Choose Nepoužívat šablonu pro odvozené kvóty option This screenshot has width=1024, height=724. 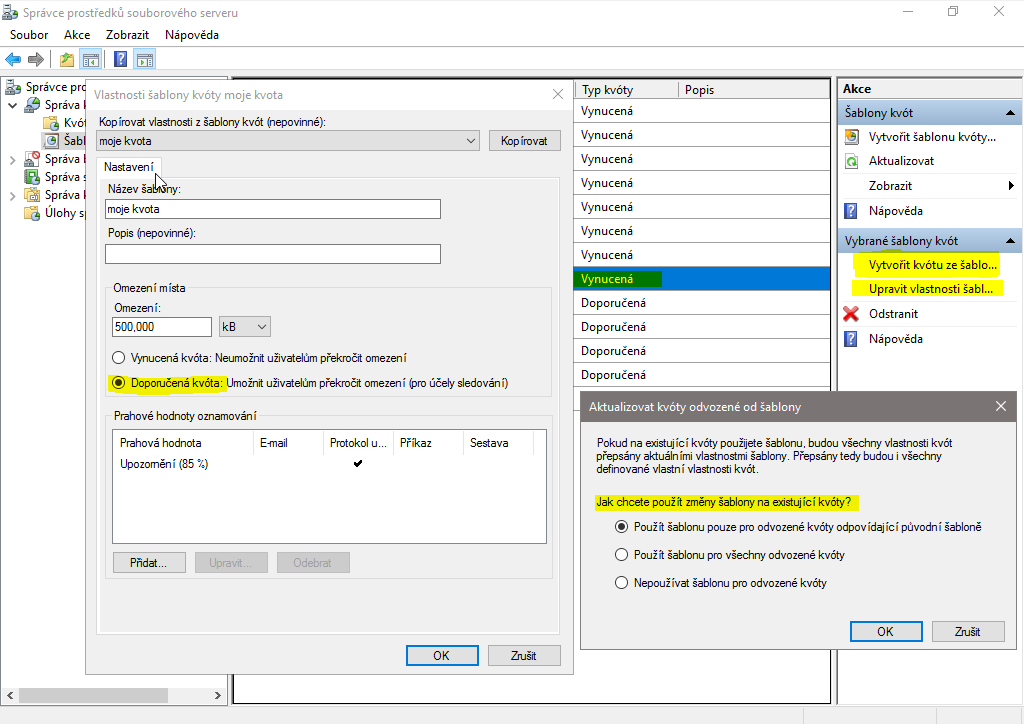[621, 582]
